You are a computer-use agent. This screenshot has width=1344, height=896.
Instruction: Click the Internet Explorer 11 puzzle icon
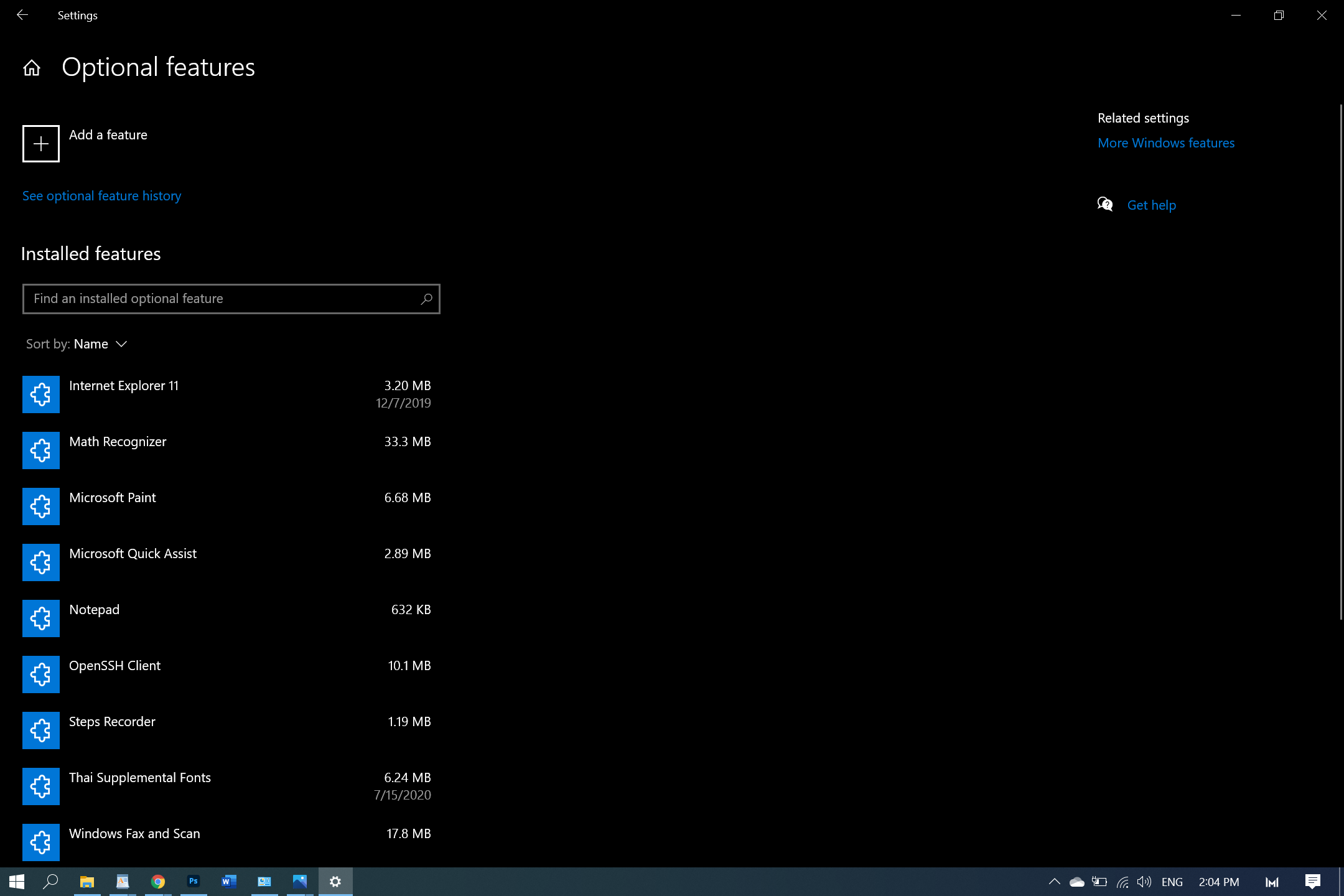coord(41,394)
